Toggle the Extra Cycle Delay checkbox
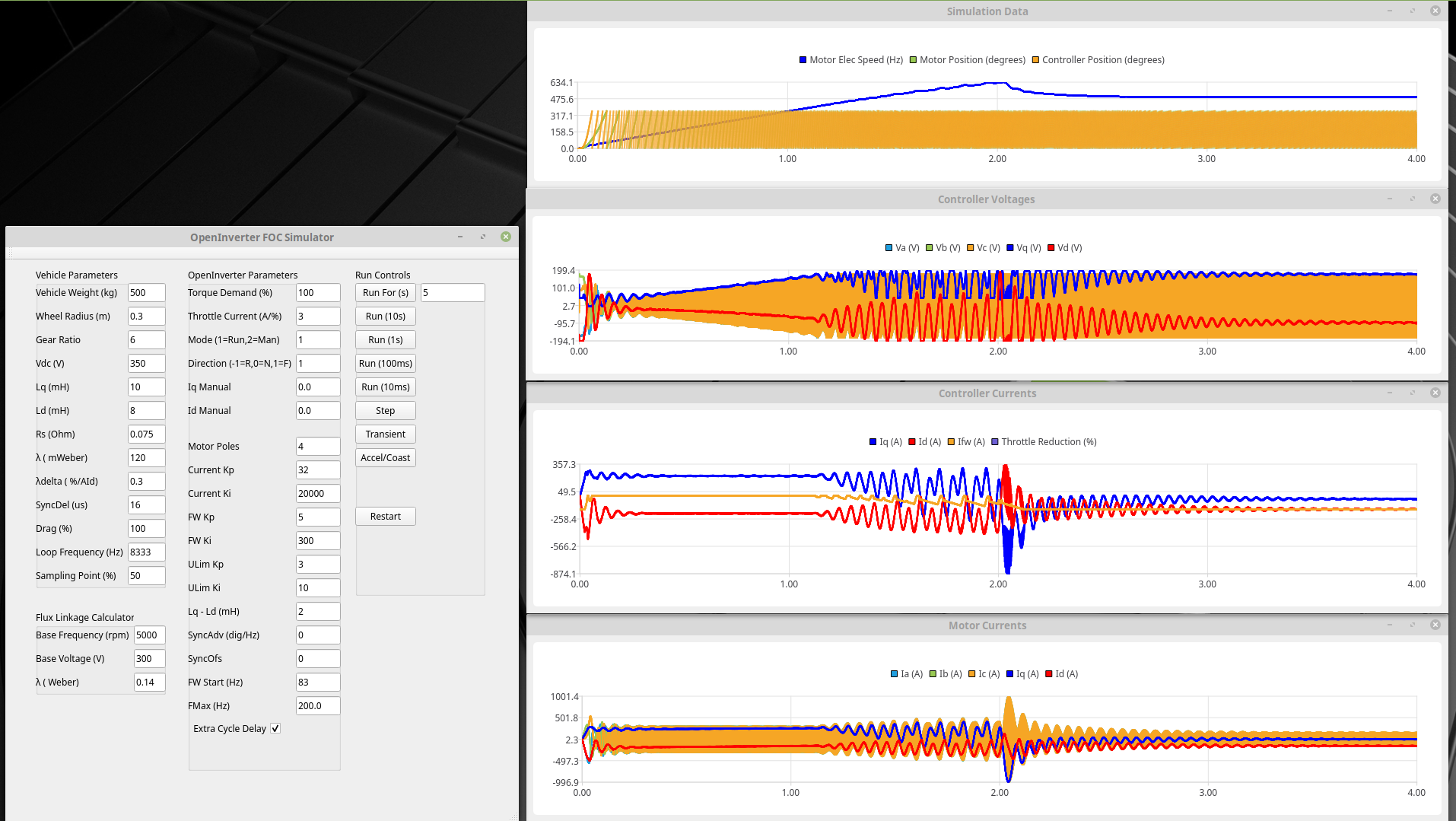The width and height of the screenshot is (1456, 821). tap(275, 728)
